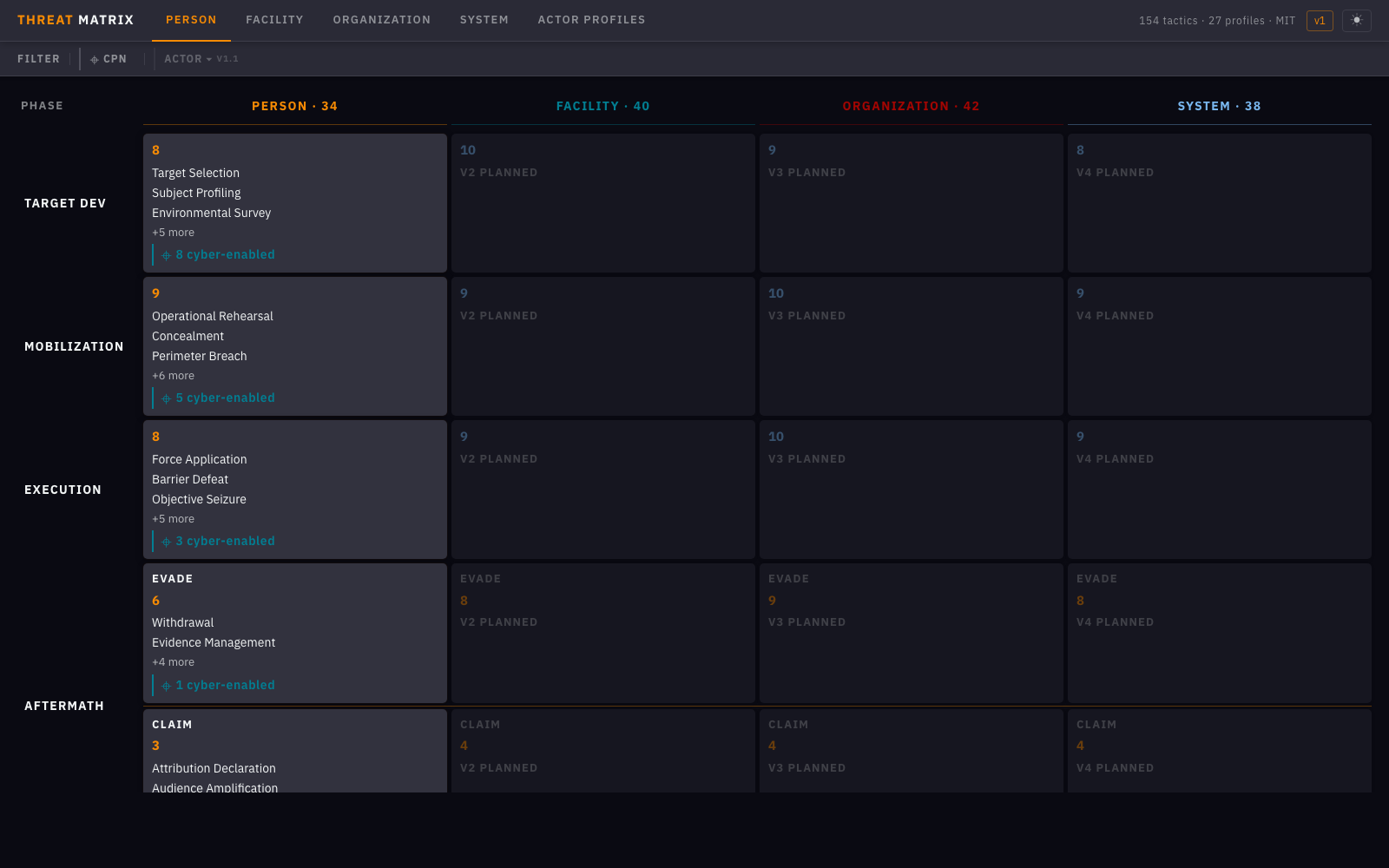Click the v1 version button
The width and height of the screenshot is (1389, 868).
tap(1320, 20)
